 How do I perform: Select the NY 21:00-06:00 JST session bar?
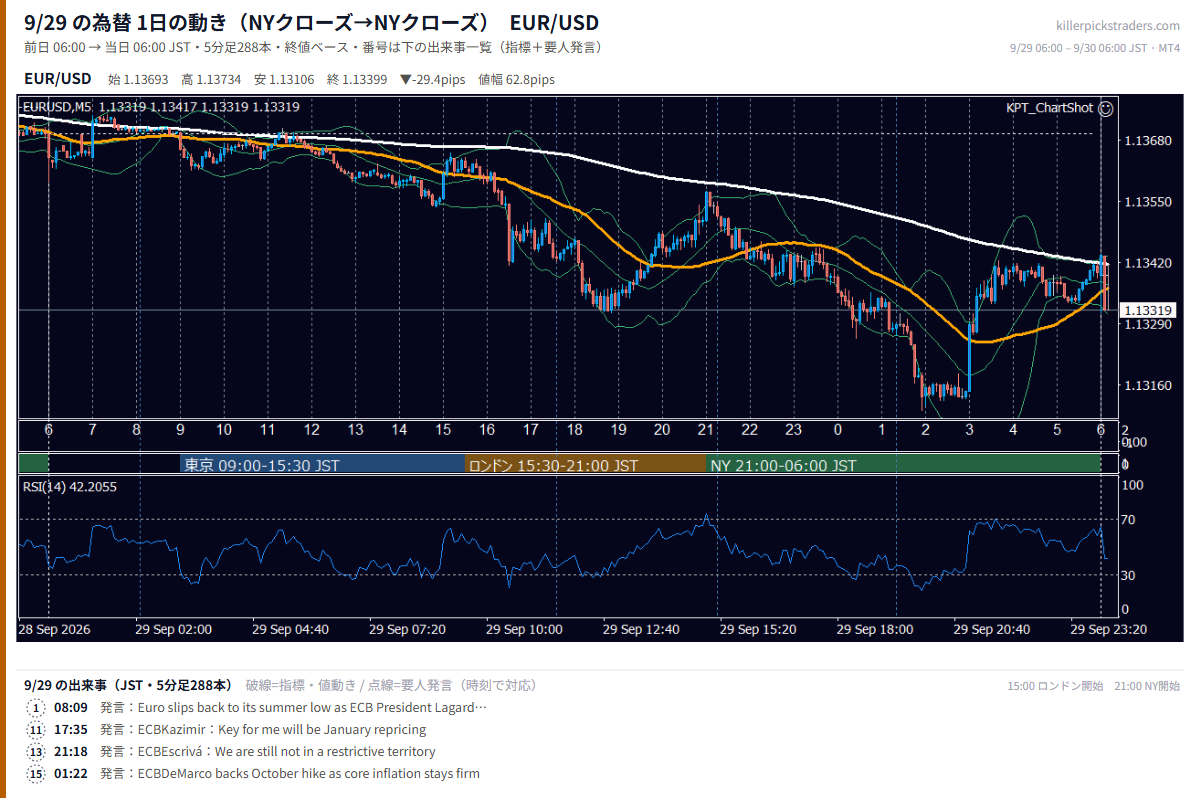pos(903,465)
